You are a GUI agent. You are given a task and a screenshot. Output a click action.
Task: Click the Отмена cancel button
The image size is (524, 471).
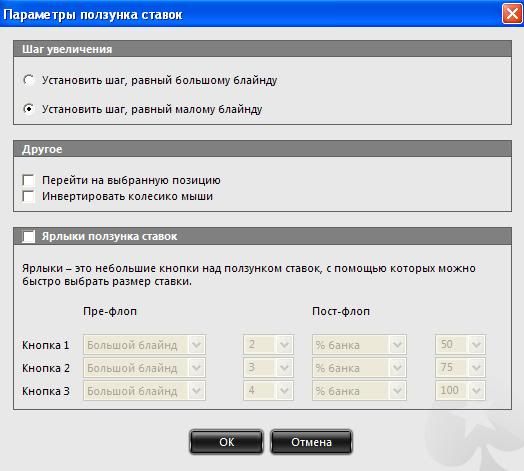click(311, 442)
